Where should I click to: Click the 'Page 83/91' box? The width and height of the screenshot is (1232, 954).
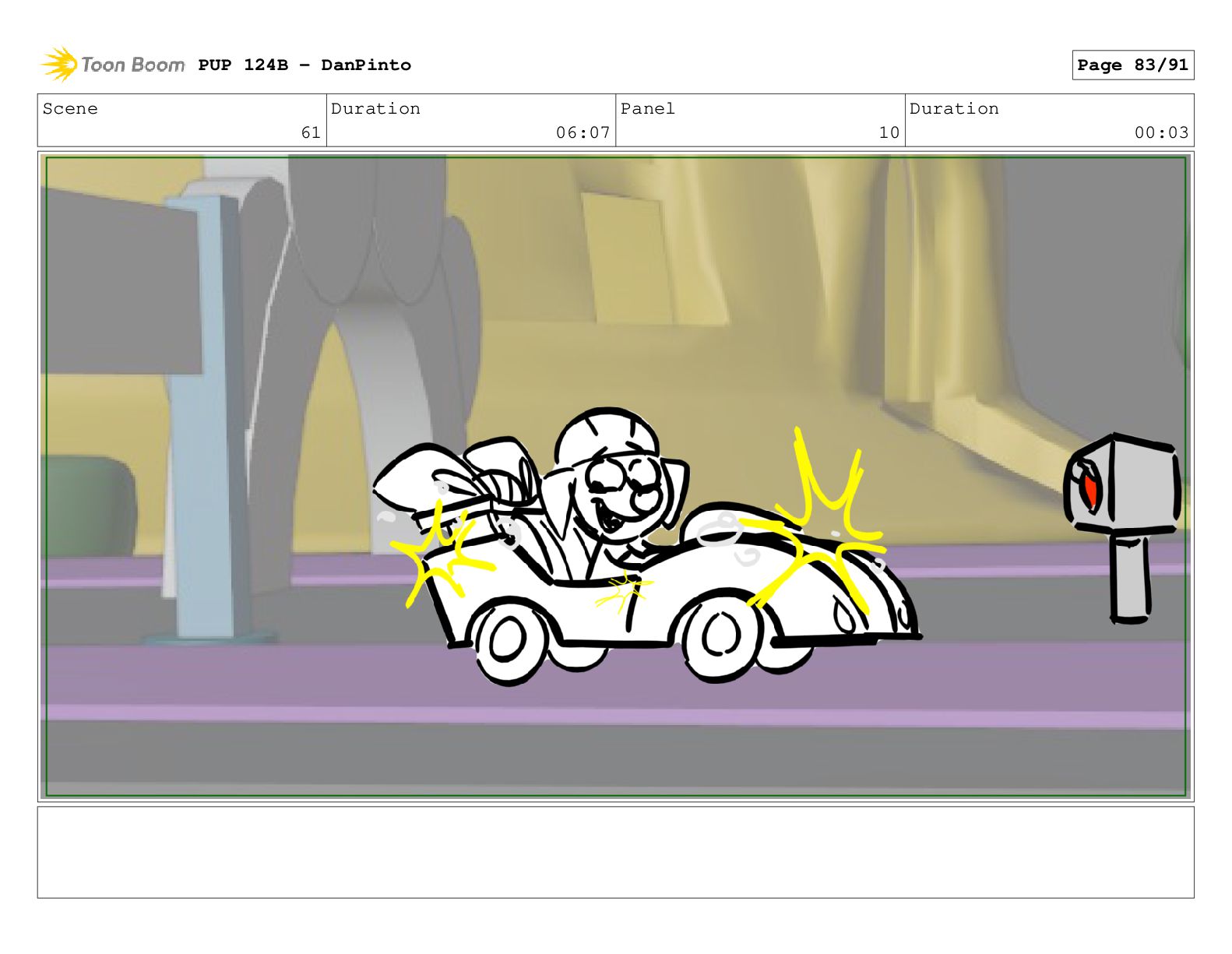coord(1132,65)
